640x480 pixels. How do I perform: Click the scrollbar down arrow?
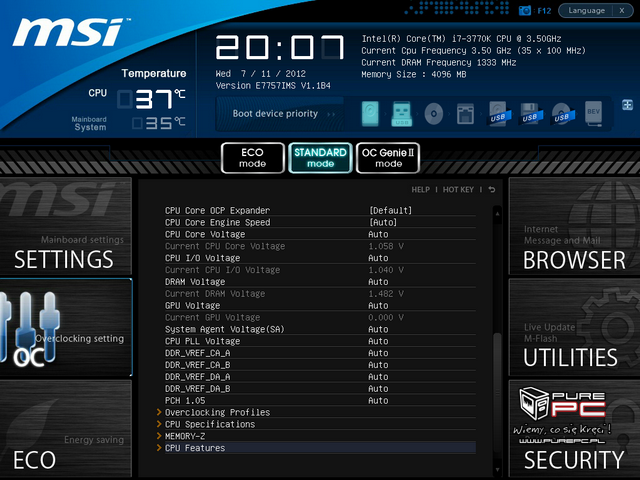pyautogui.click(x=497, y=470)
